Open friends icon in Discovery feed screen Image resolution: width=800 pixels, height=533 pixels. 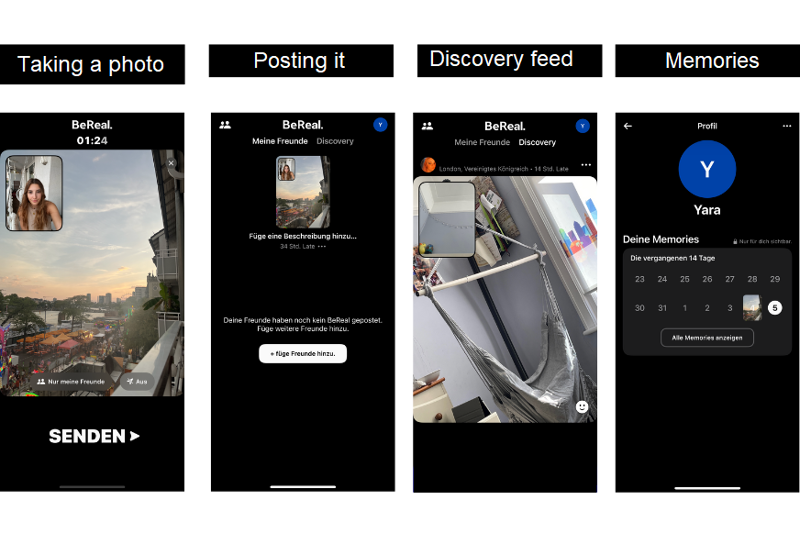428,126
